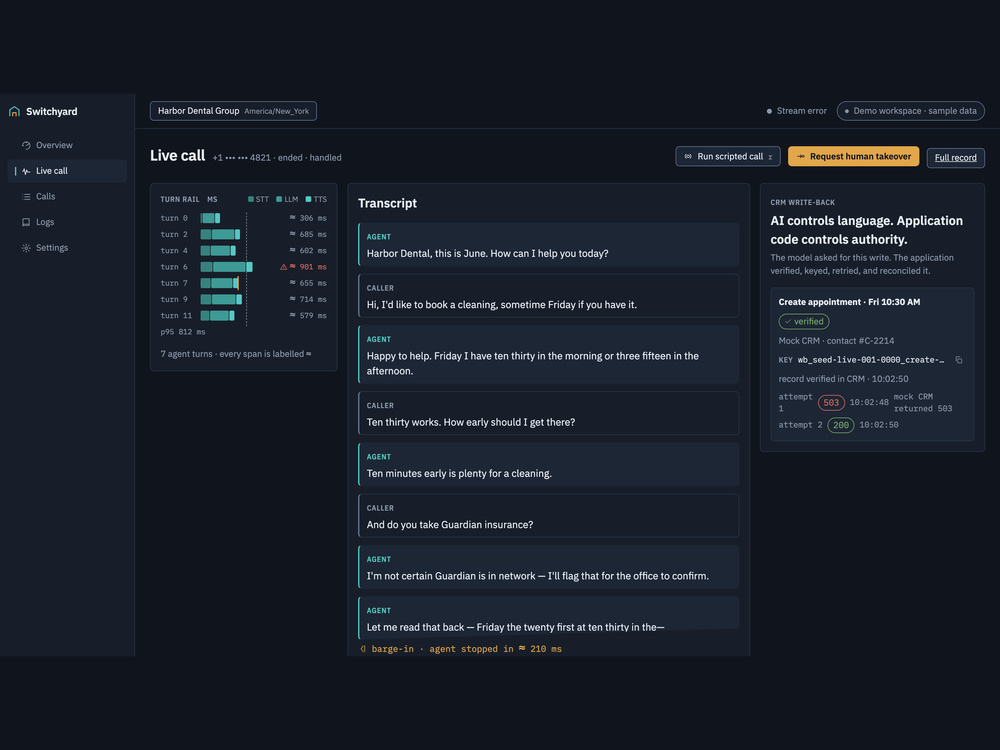Click "Create appointment · Fri 10:30 AM" heading
The width and height of the screenshot is (1000, 750).
(x=849, y=302)
